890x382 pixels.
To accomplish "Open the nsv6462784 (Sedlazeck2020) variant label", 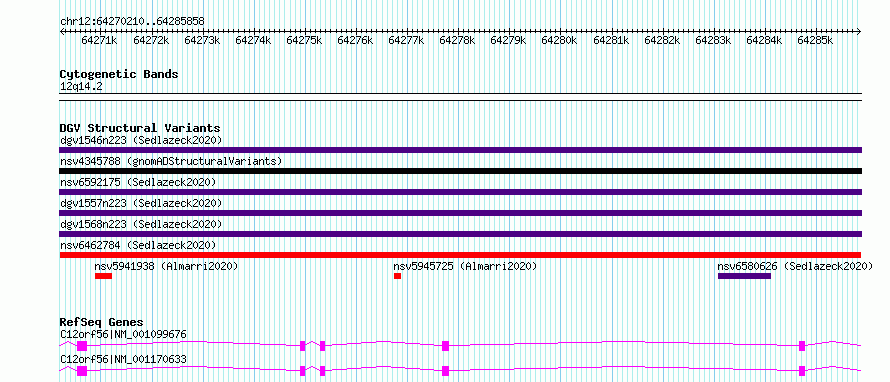I will pos(138,245).
